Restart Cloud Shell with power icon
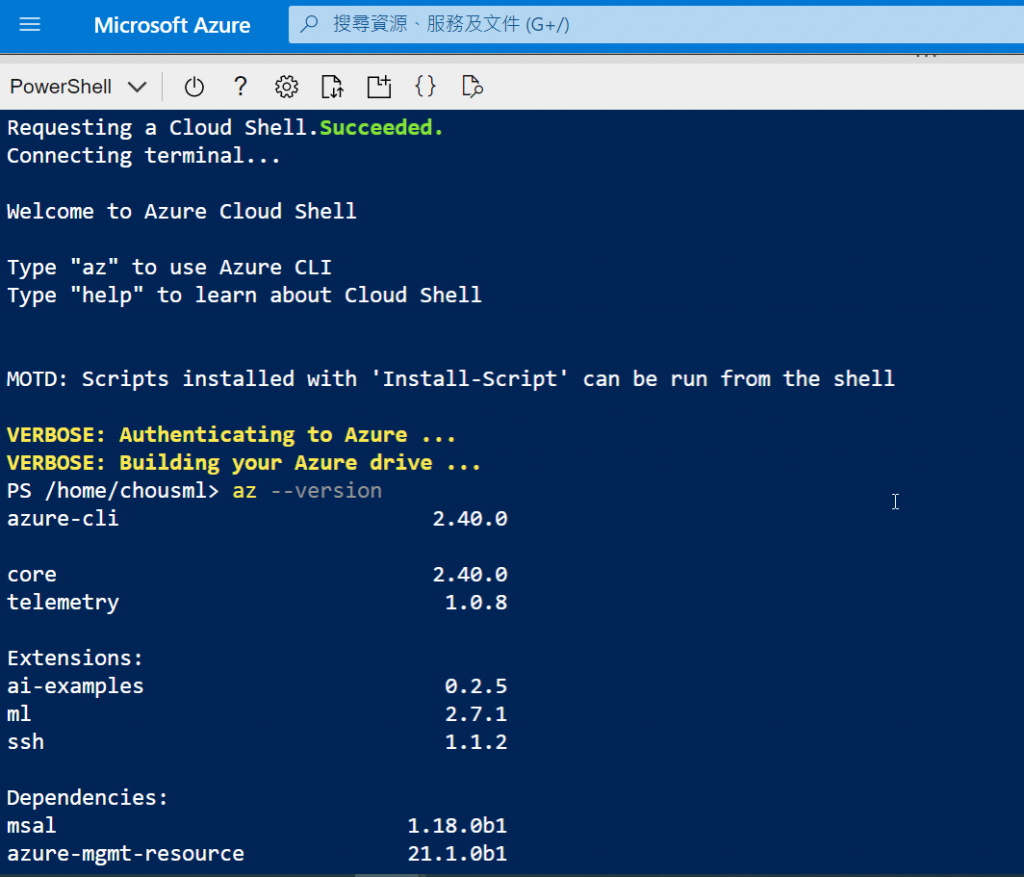The width and height of the screenshot is (1024, 877). click(x=194, y=86)
